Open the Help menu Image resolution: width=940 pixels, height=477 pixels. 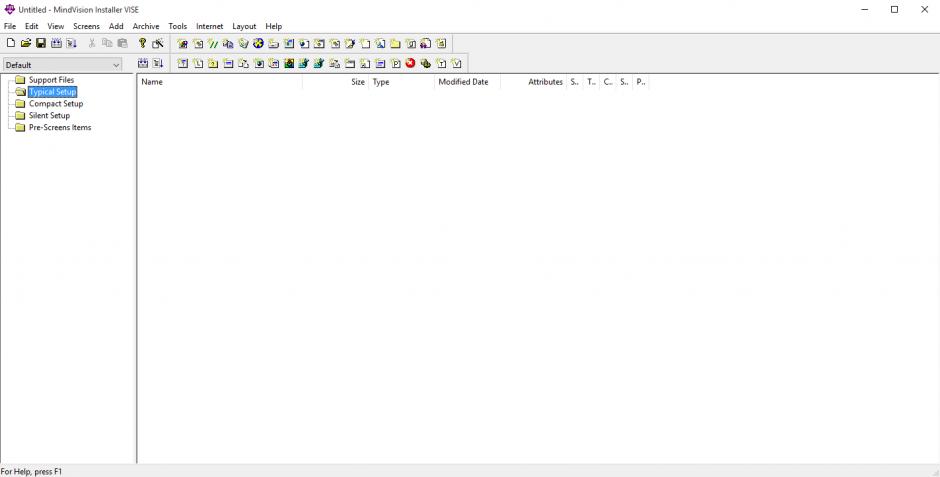(x=273, y=26)
